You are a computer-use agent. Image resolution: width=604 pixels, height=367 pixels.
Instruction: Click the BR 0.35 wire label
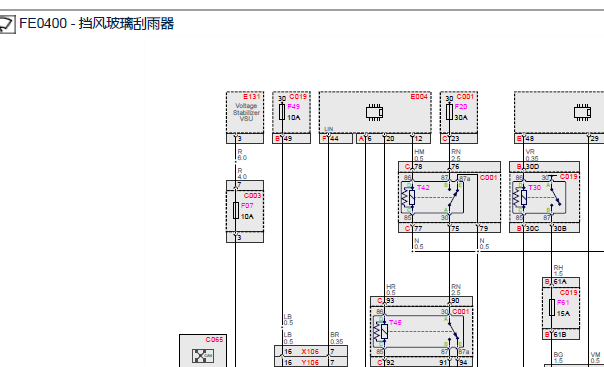tap(336, 338)
